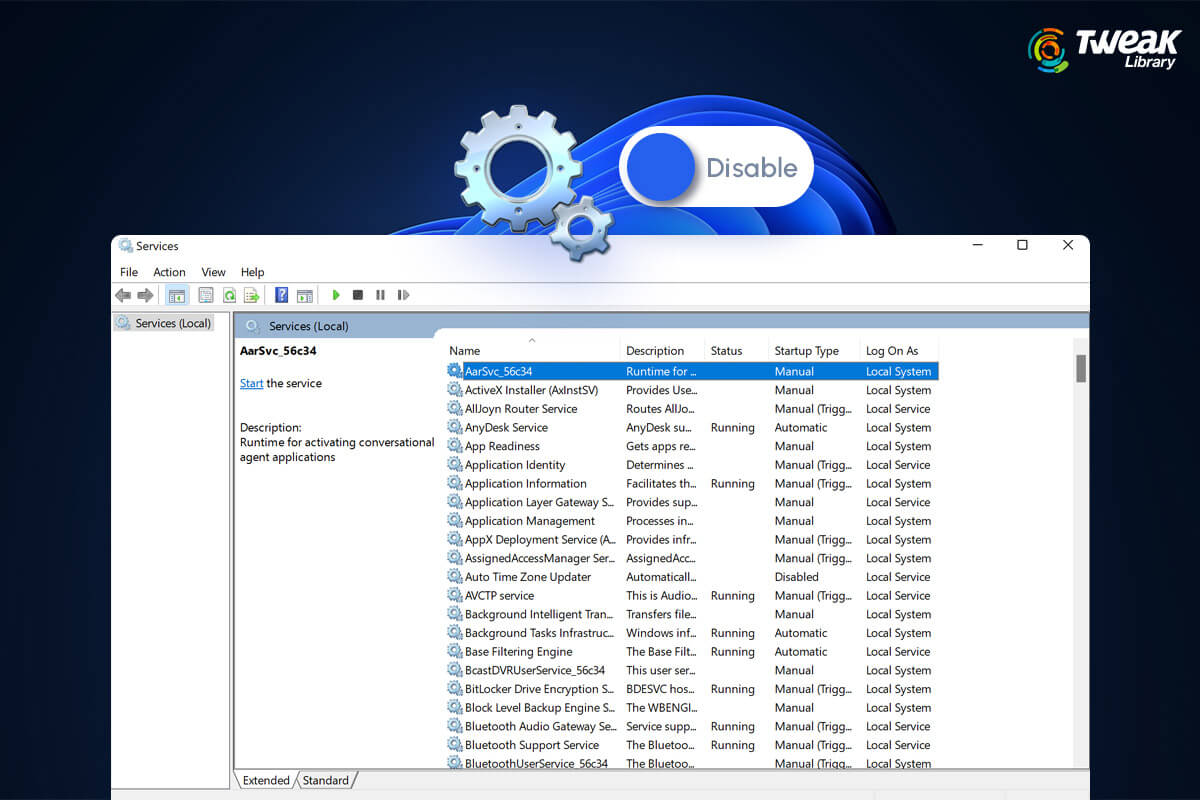Sort by the Status column header
This screenshot has width=1200, height=800.
(726, 351)
